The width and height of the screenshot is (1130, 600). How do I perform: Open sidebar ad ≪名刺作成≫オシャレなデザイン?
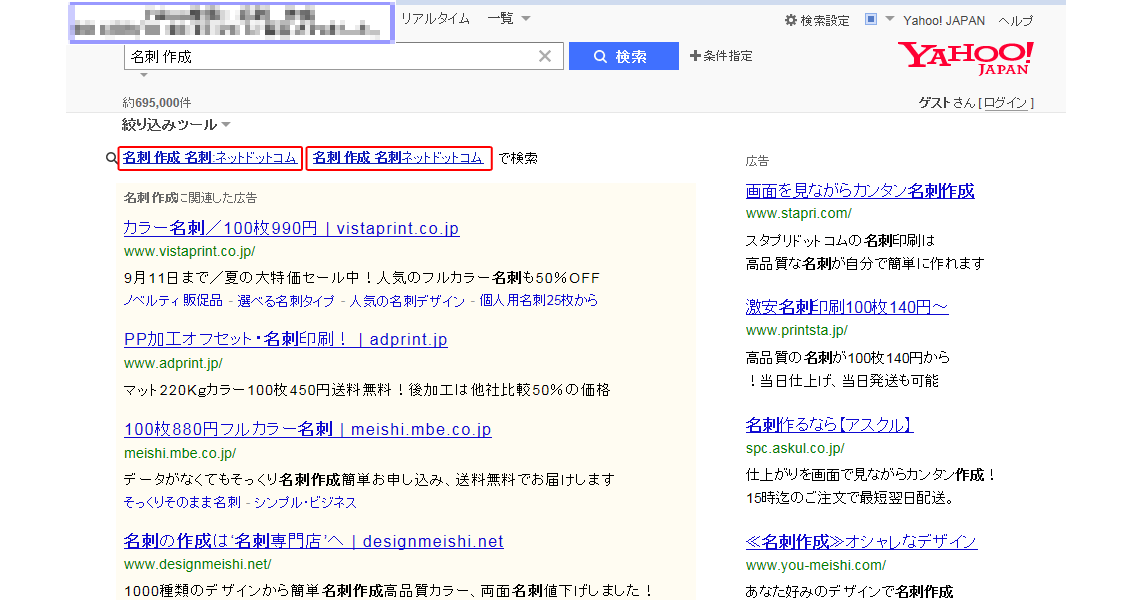point(861,541)
